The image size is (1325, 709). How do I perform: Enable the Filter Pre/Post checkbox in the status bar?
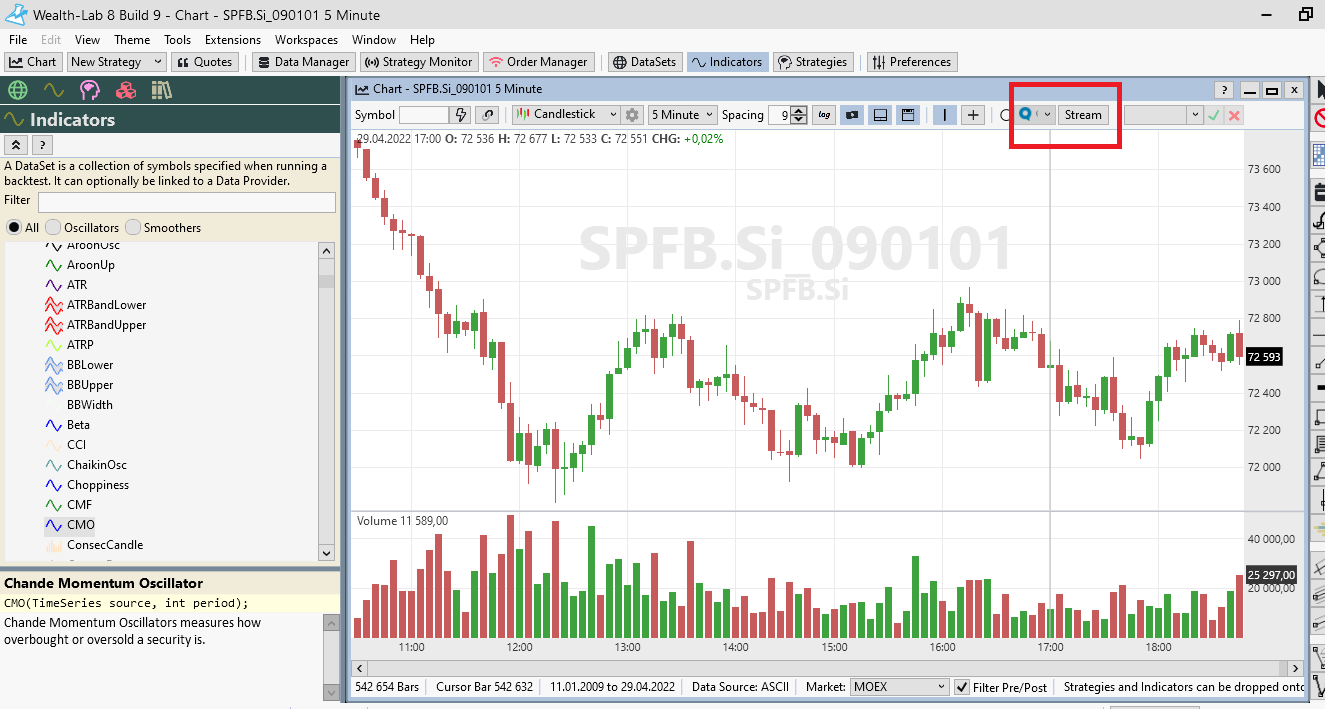point(963,687)
